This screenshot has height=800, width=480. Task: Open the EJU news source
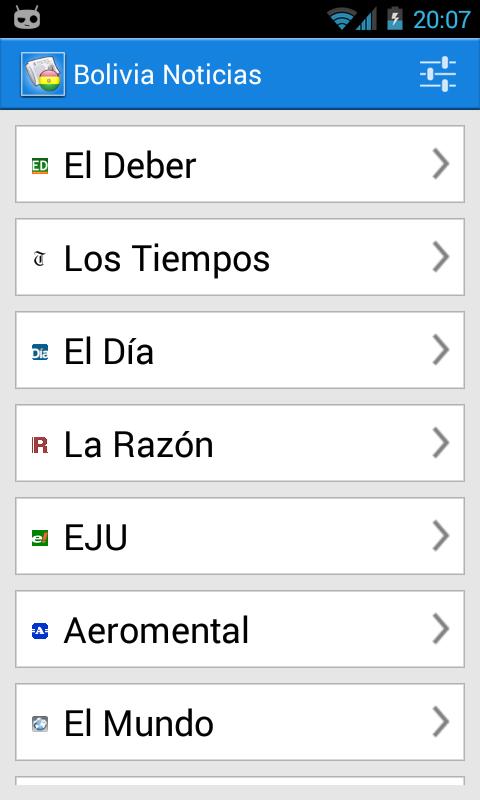coord(240,536)
